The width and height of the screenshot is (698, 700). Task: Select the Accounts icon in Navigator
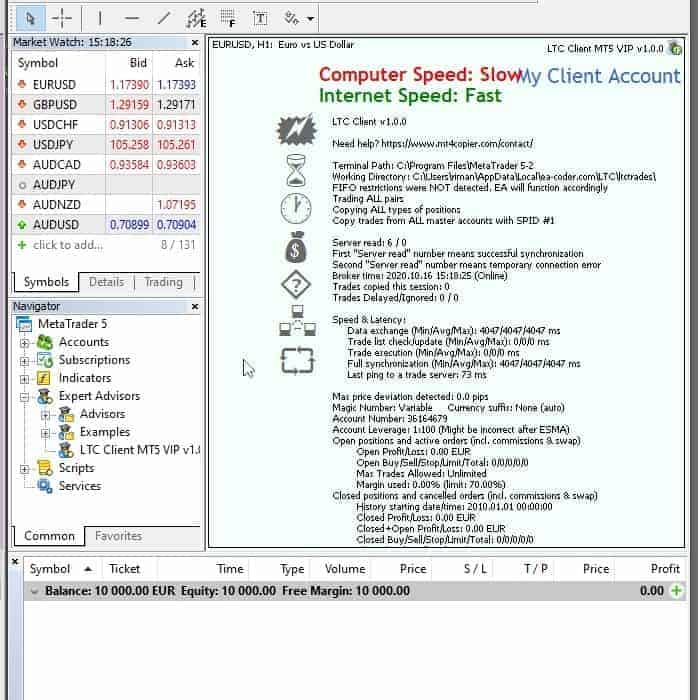[x=45, y=342]
